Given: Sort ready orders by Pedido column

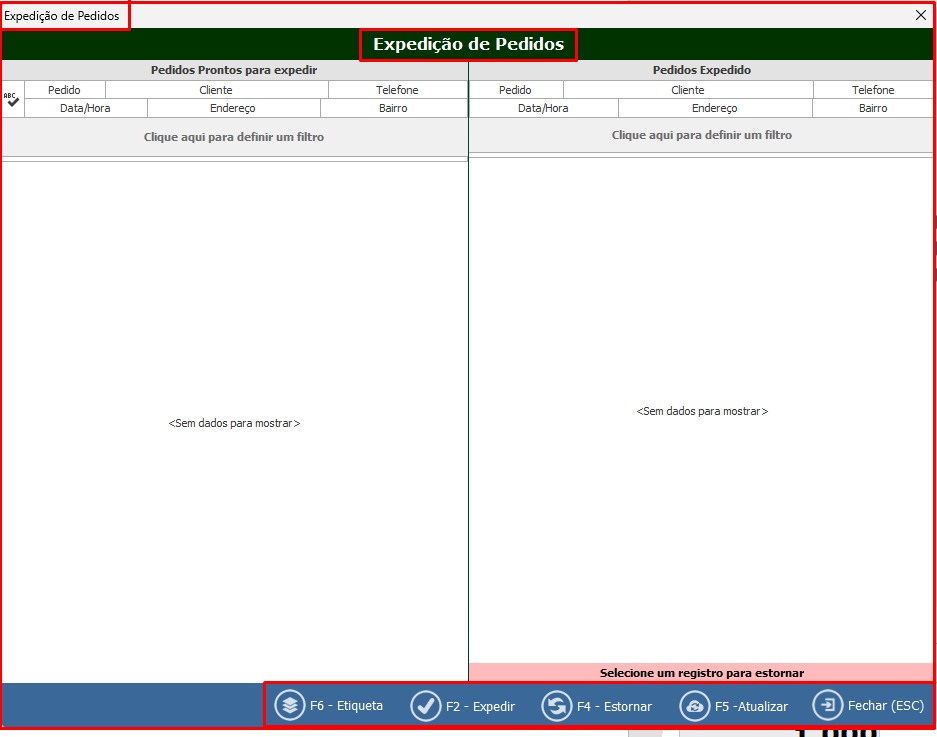Looking at the screenshot, I should (x=64, y=90).
